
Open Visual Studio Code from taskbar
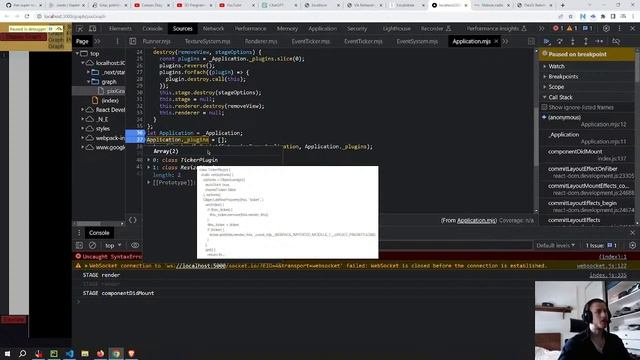[x=69, y=353]
